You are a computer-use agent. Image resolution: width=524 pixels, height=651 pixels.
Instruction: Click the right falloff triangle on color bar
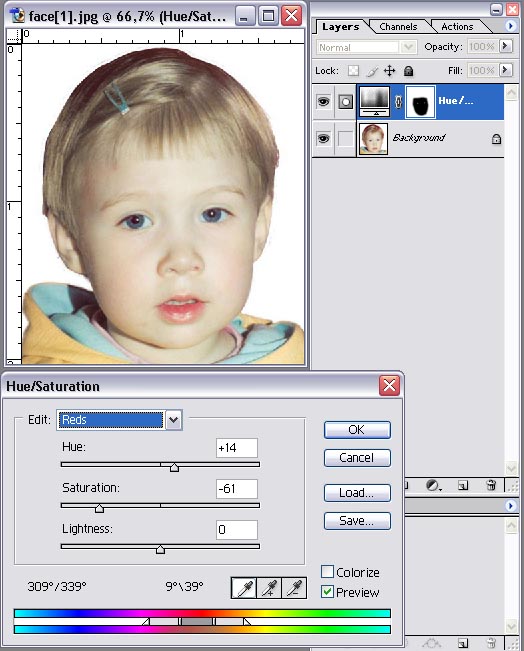(247, 622)
